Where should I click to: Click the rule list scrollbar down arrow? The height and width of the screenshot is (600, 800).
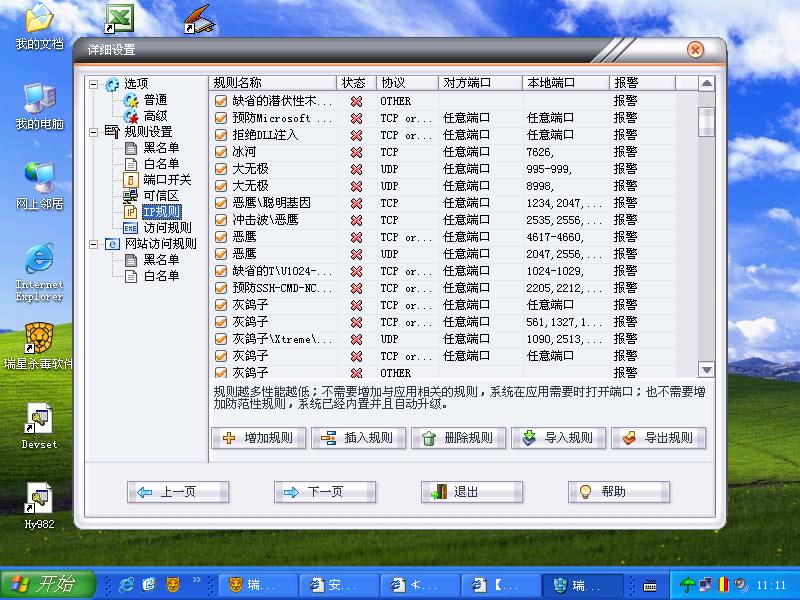tap(706, 369)
